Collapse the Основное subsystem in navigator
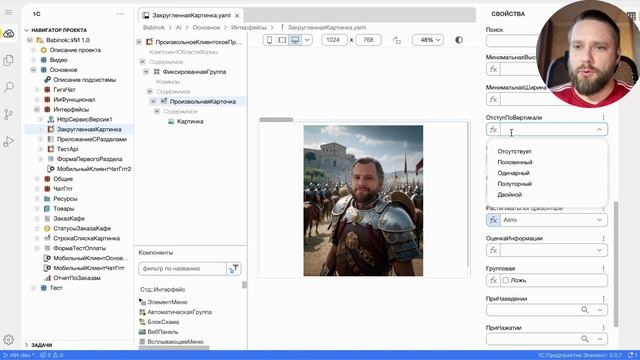 (33, 70)
